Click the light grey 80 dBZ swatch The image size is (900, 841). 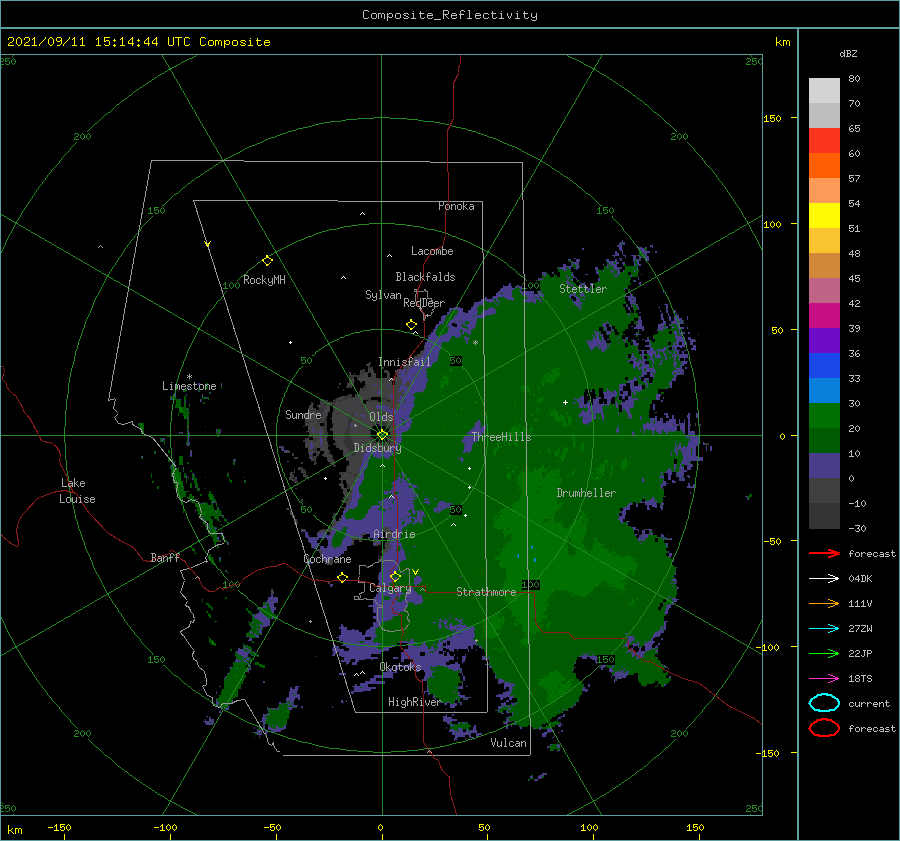point(824,90)
